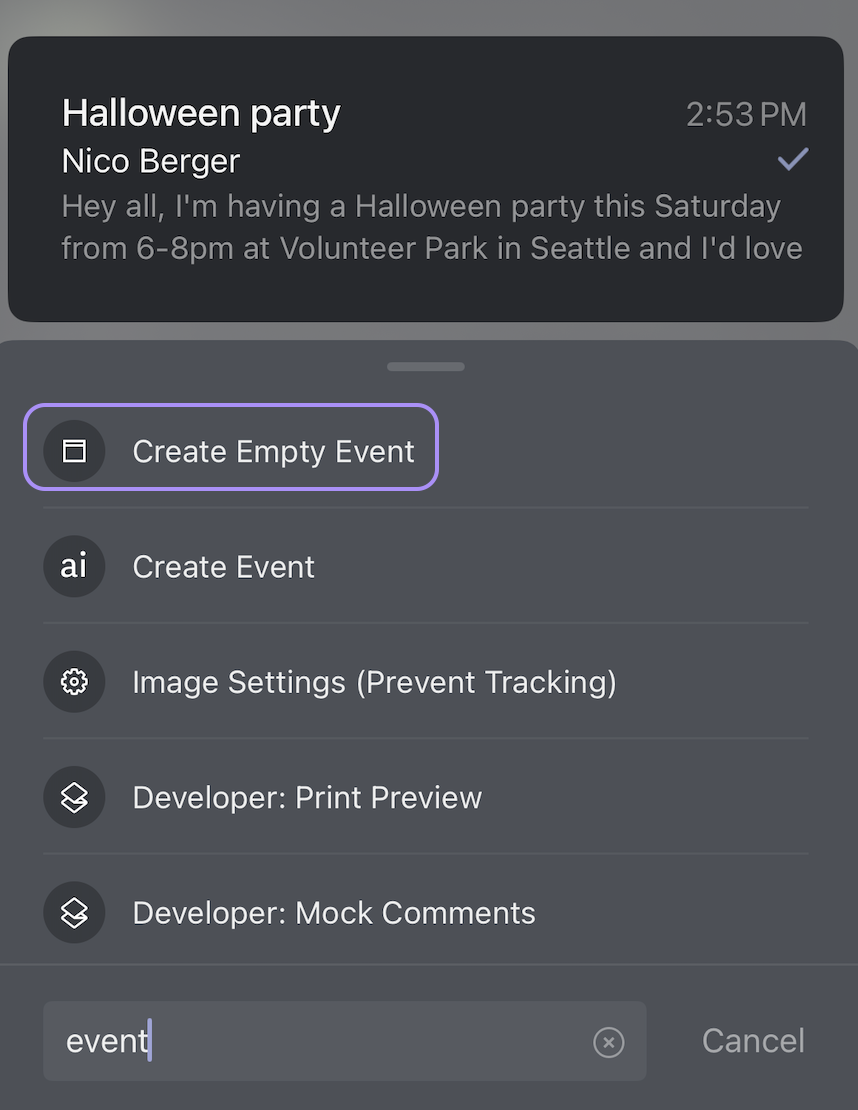Tap the sheet grabber handle at top of panel
858x1110 pixels.
[425, 367]
